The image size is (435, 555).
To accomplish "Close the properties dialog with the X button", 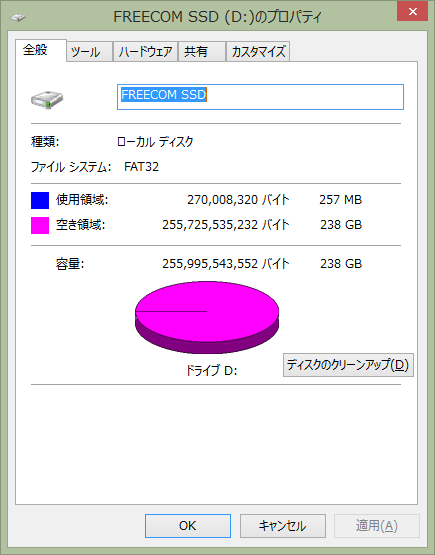I will click(x=412, y=11).
